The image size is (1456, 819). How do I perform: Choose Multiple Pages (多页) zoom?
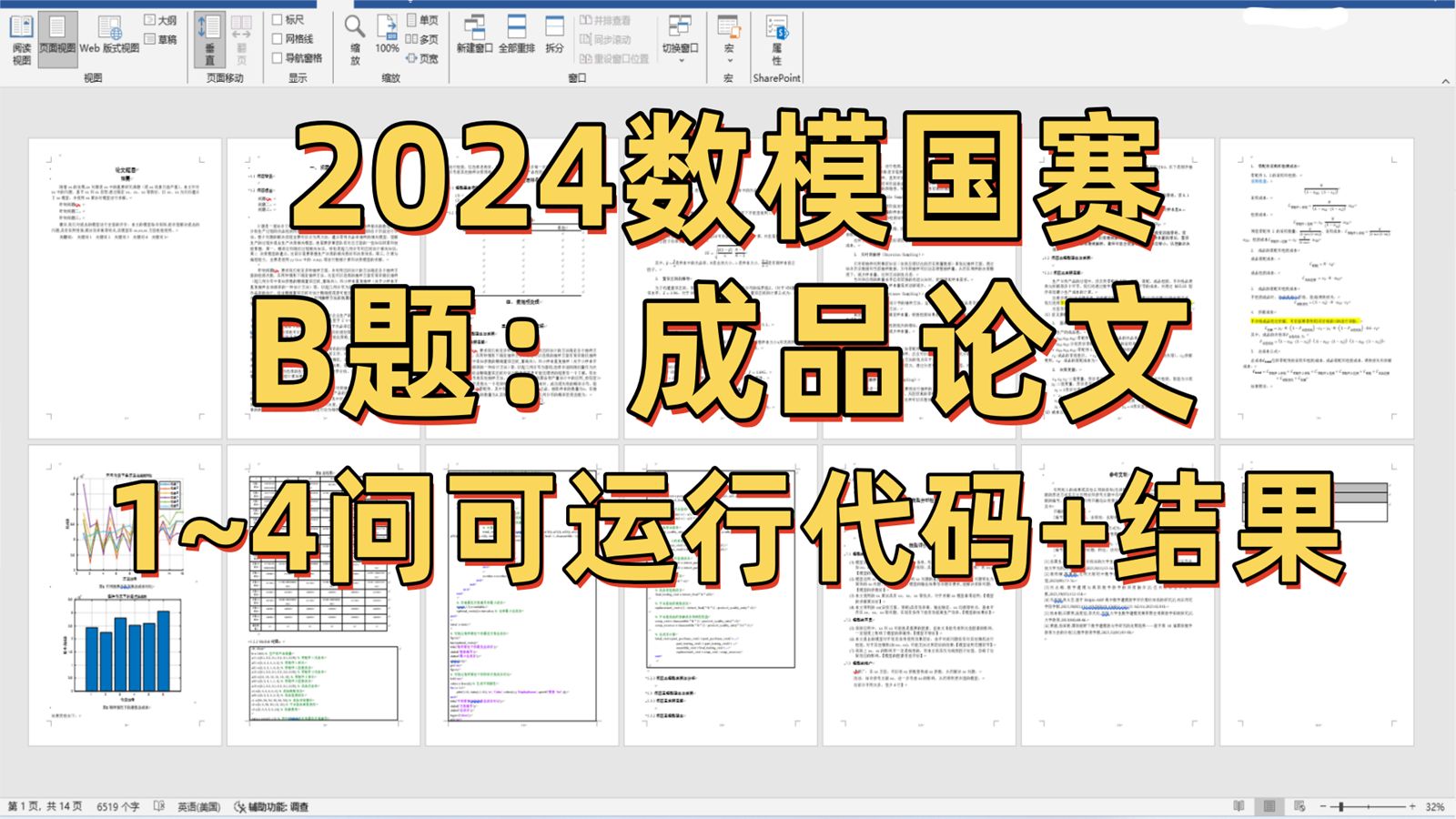tap(421, 39)
